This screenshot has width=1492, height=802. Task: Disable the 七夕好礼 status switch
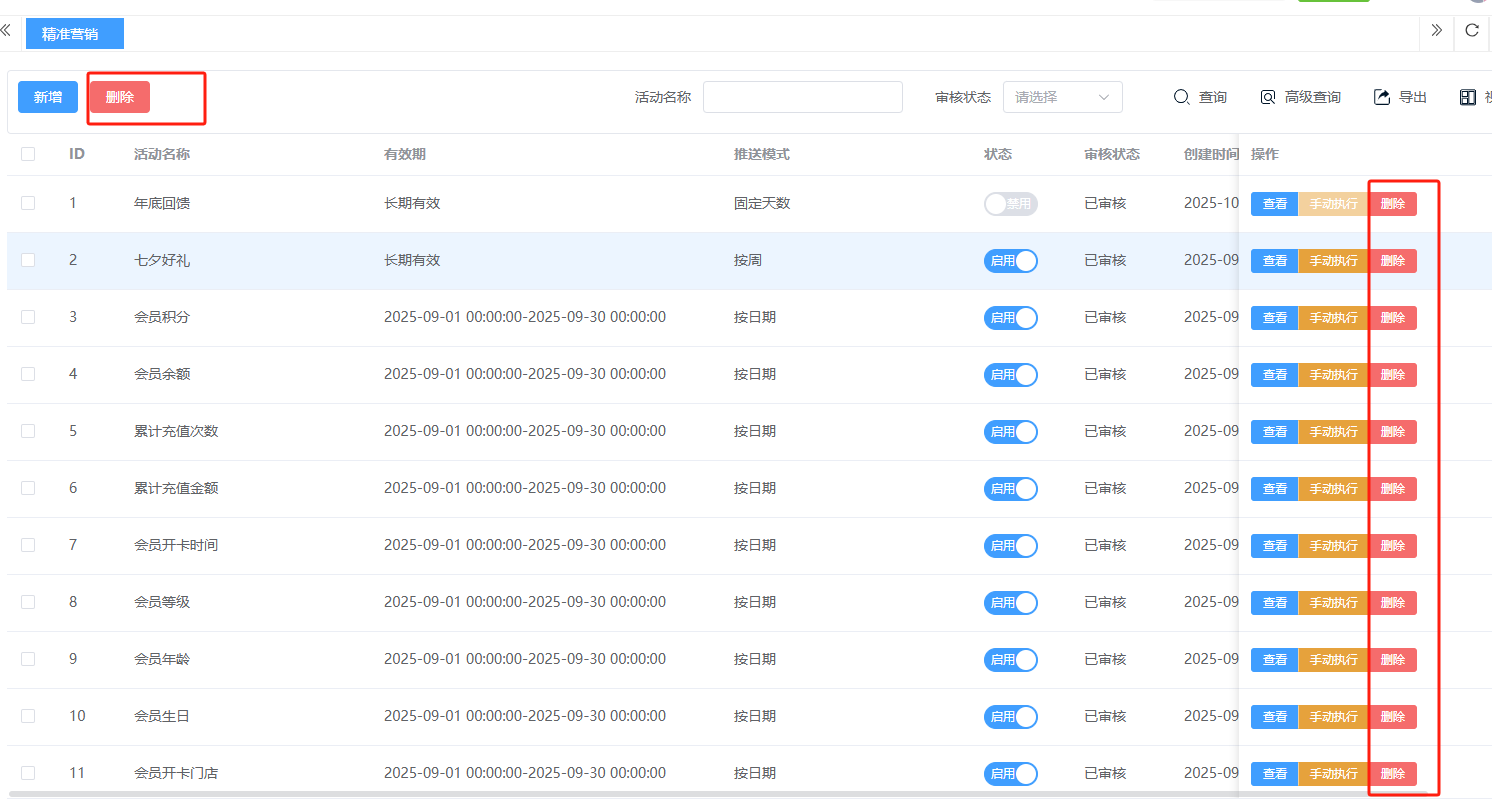(1011, 261)
